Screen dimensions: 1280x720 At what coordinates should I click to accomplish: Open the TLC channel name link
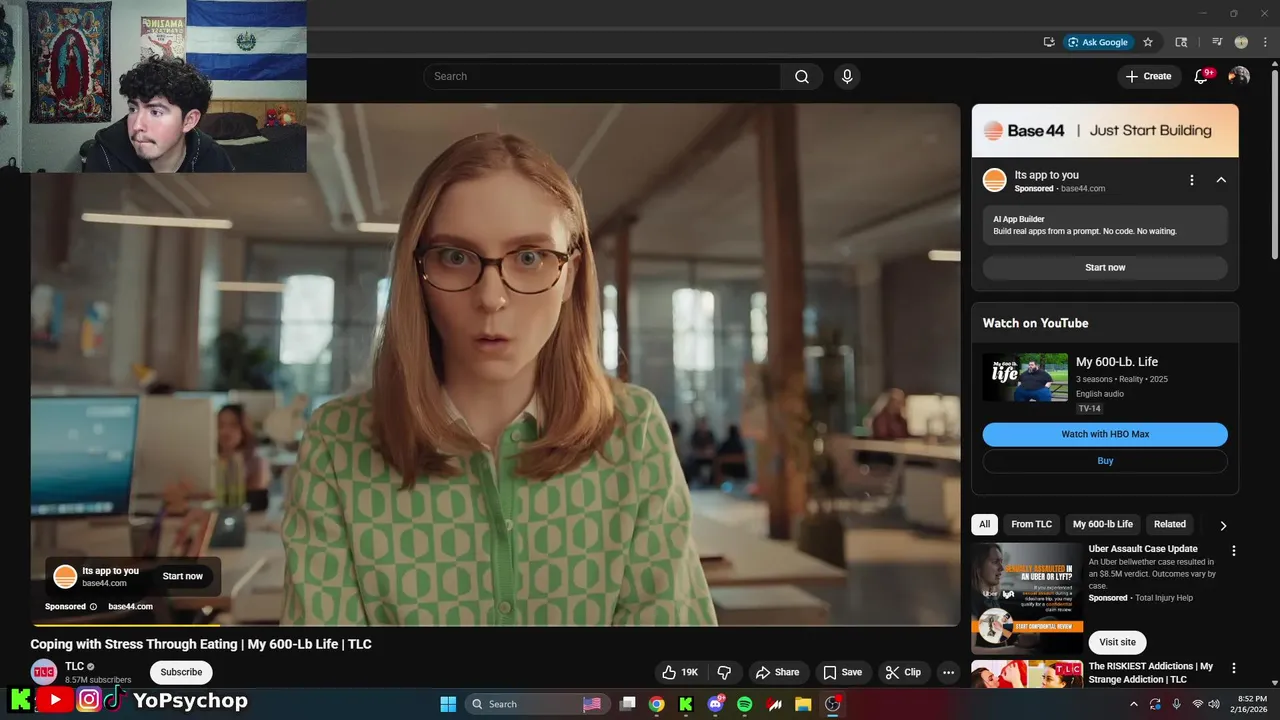tap(75, 667)
